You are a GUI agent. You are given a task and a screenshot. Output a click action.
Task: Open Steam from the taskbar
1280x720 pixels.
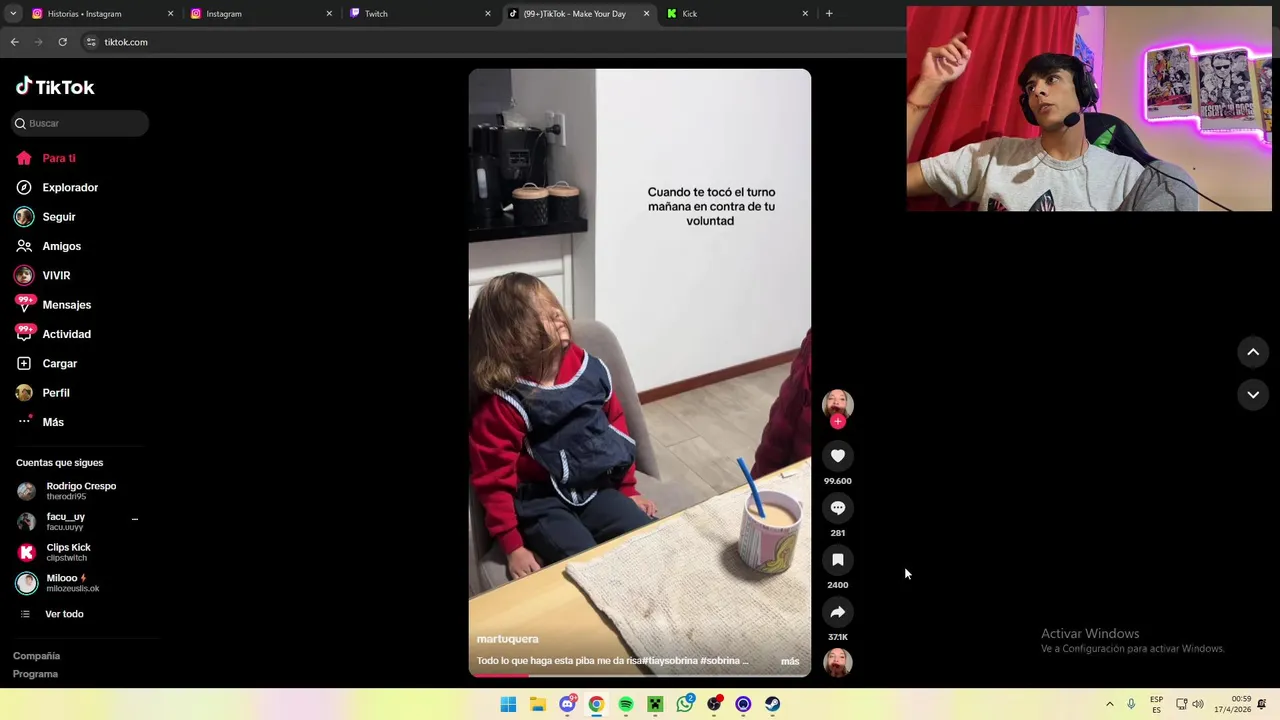pos(772,704)
